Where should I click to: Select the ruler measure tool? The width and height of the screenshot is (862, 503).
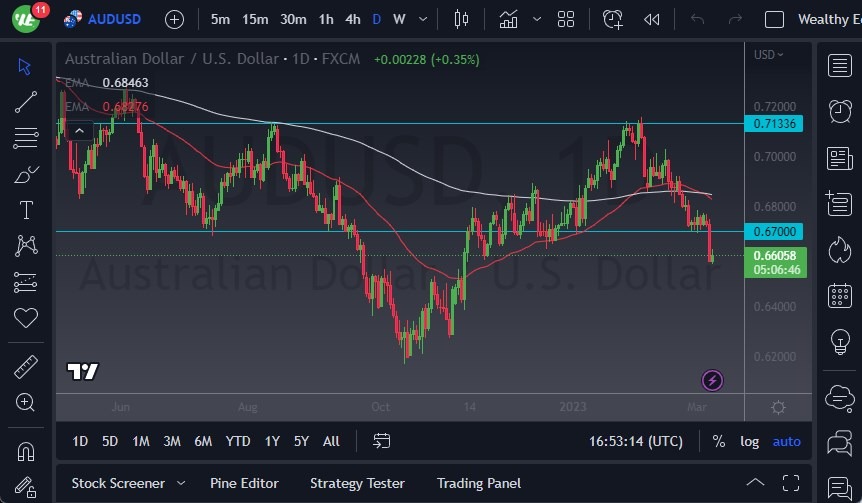[x=26, y=367]
